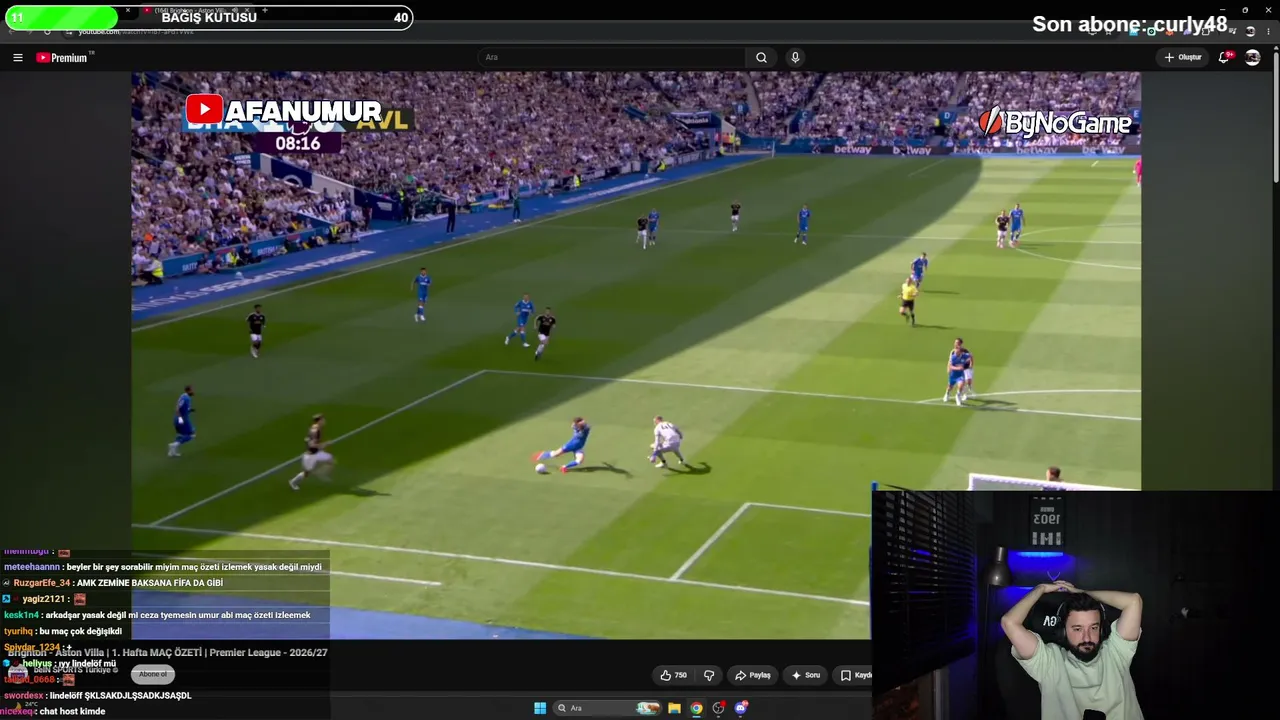Go to YouTube Premium home logo

pos(64,58)
